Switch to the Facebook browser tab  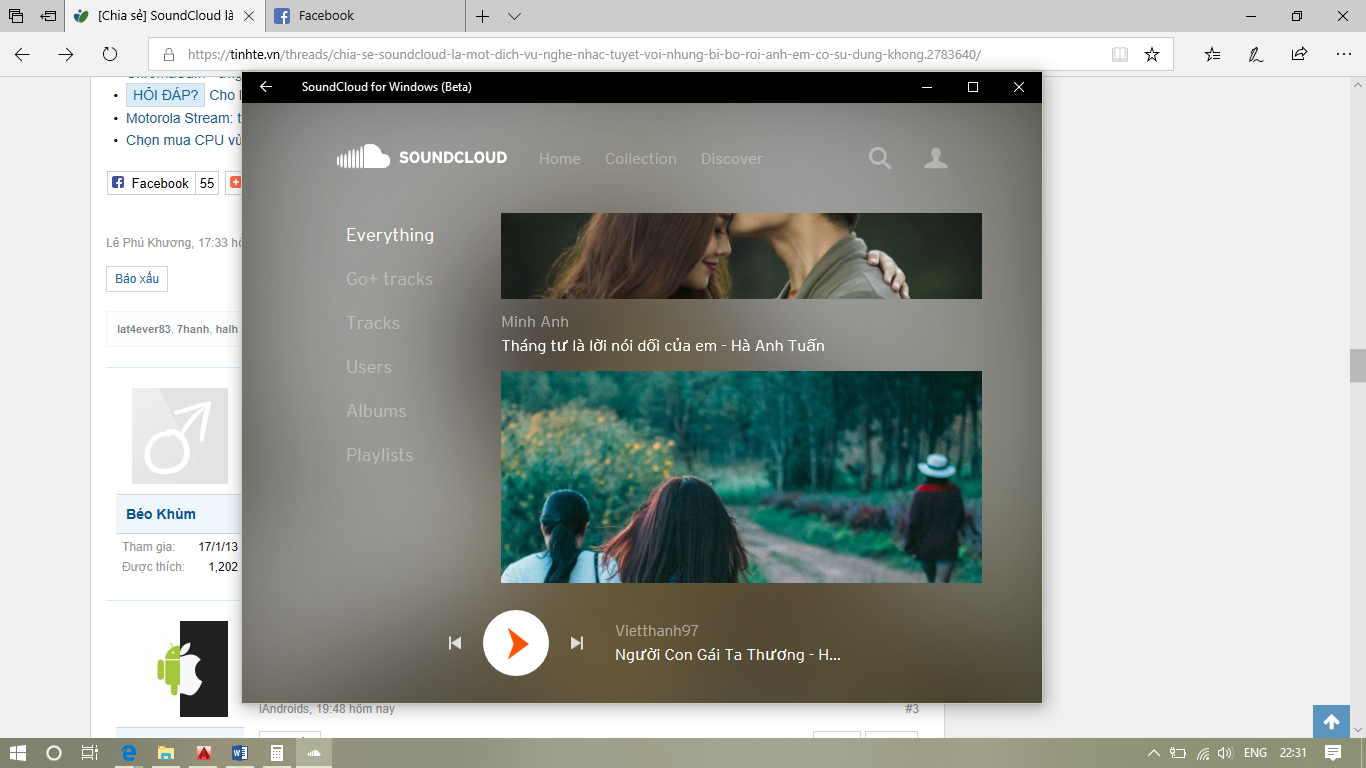pos(365,16)
